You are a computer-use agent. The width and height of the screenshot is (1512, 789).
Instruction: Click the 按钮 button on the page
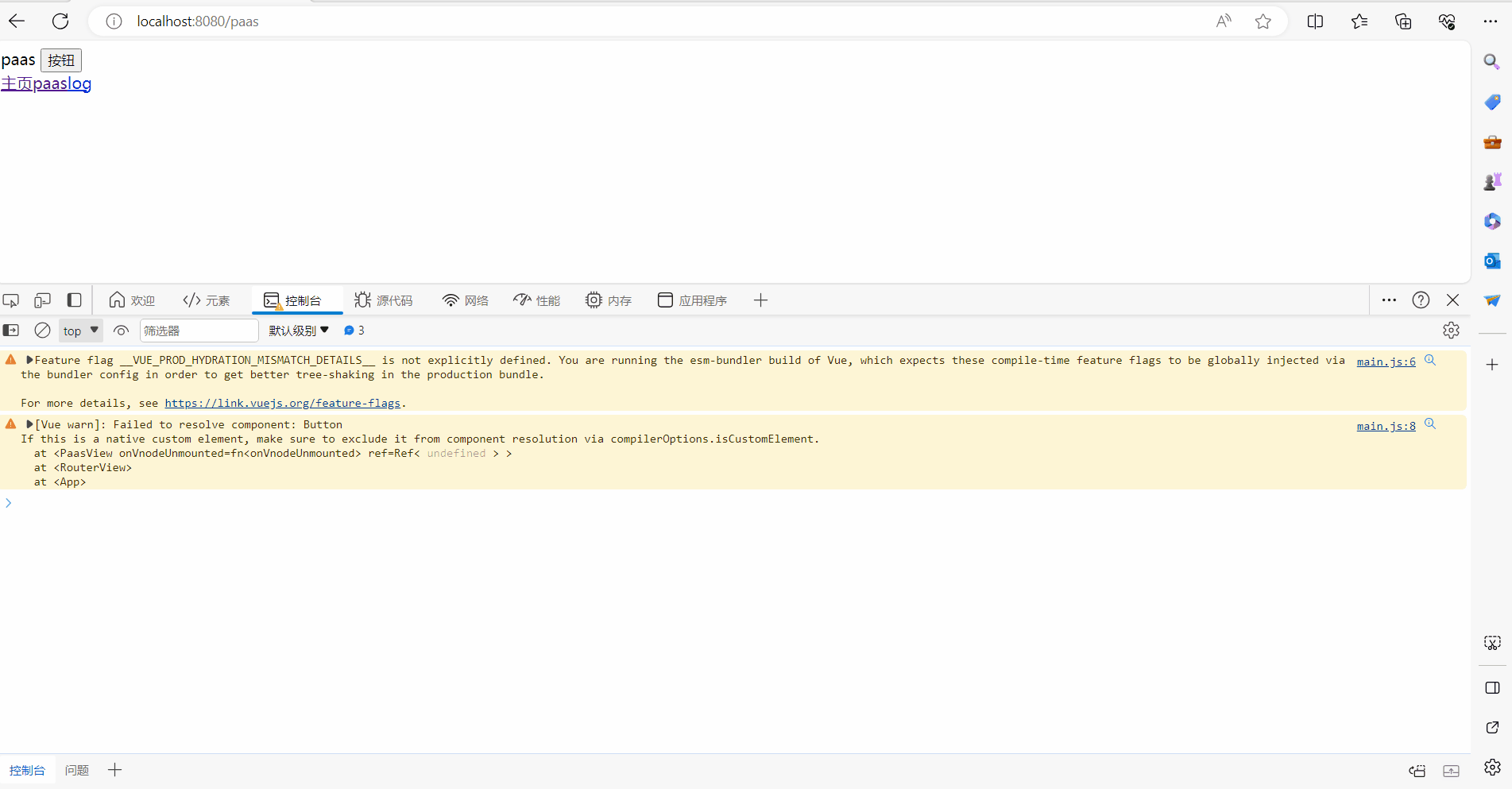coord(61,60)
